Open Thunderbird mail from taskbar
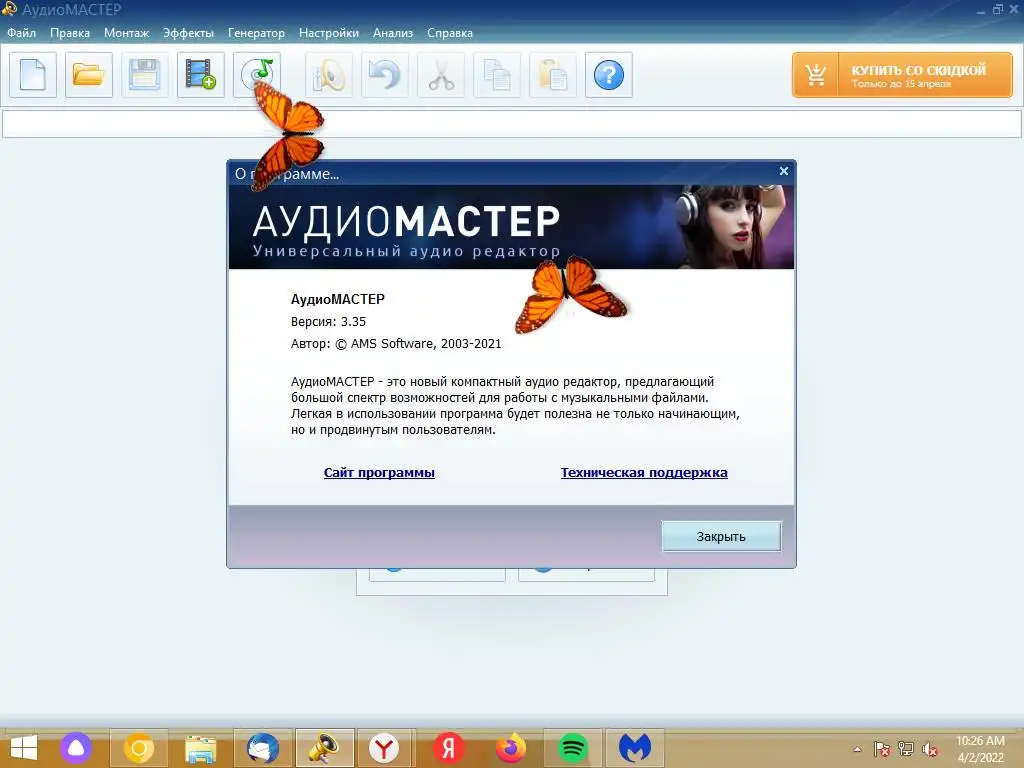 tap(263, 748)
